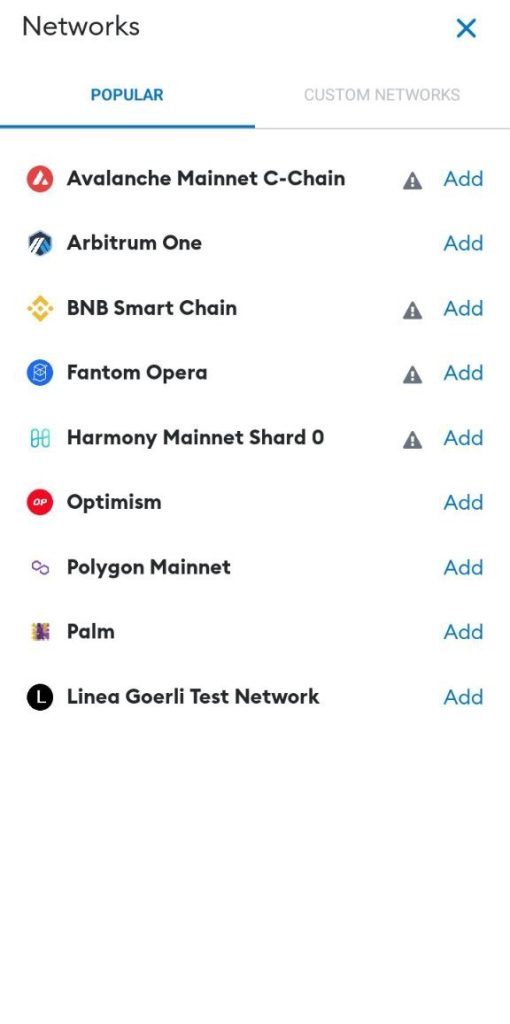Click the Fantom Opera logo icon
The image size is (510, 1024).
click(40, 373)
